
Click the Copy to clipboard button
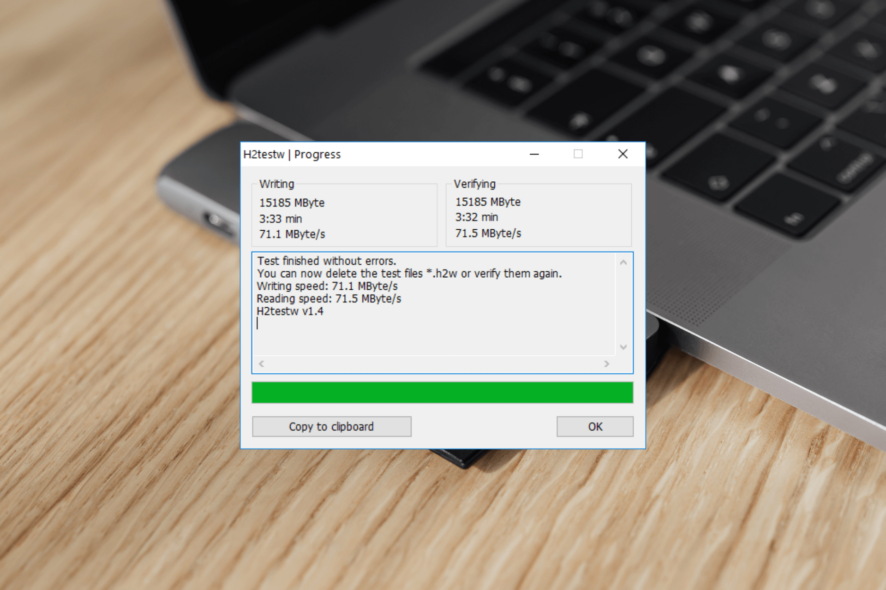coord(332,427)
